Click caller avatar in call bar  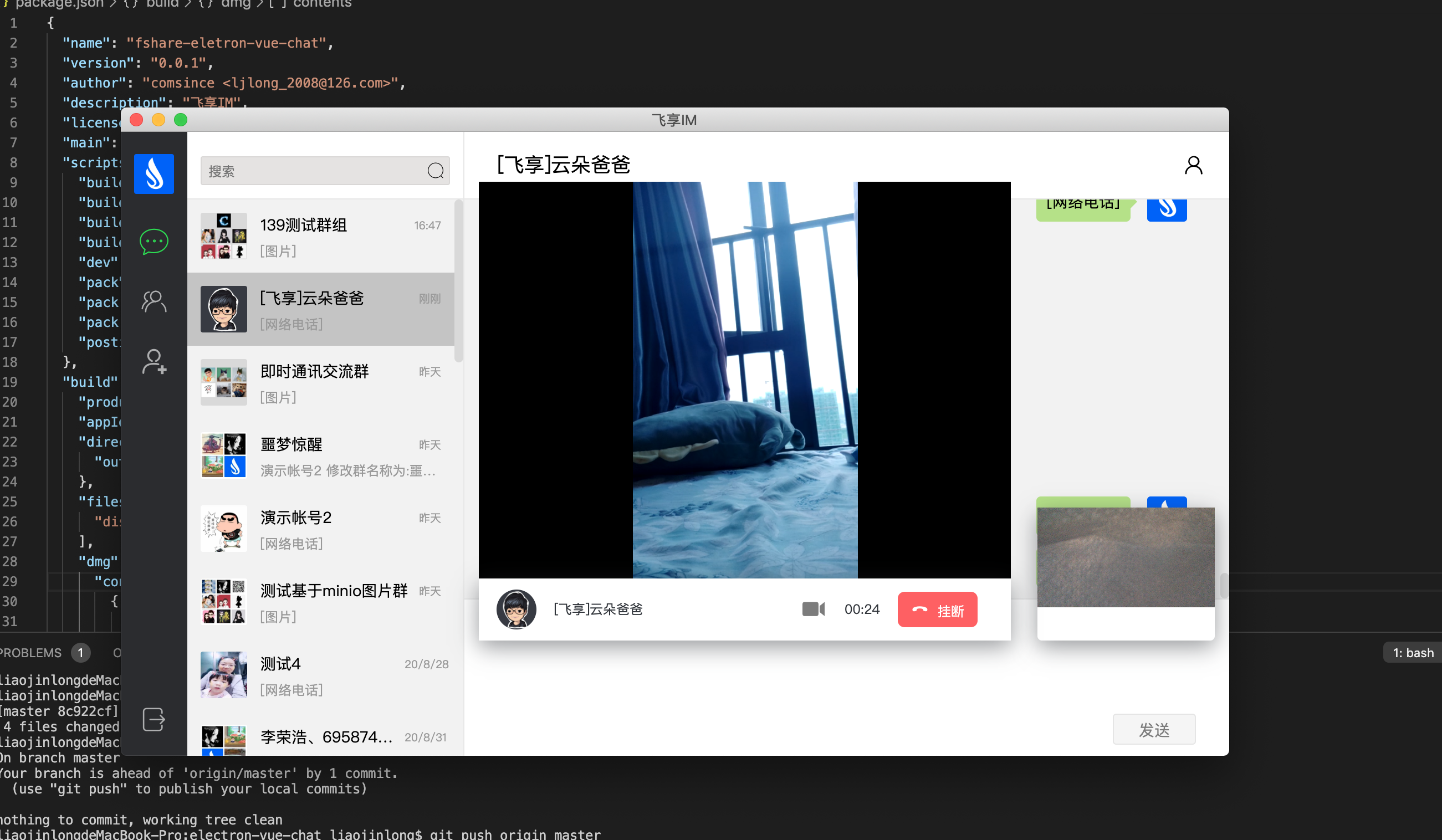coord(516,609)
